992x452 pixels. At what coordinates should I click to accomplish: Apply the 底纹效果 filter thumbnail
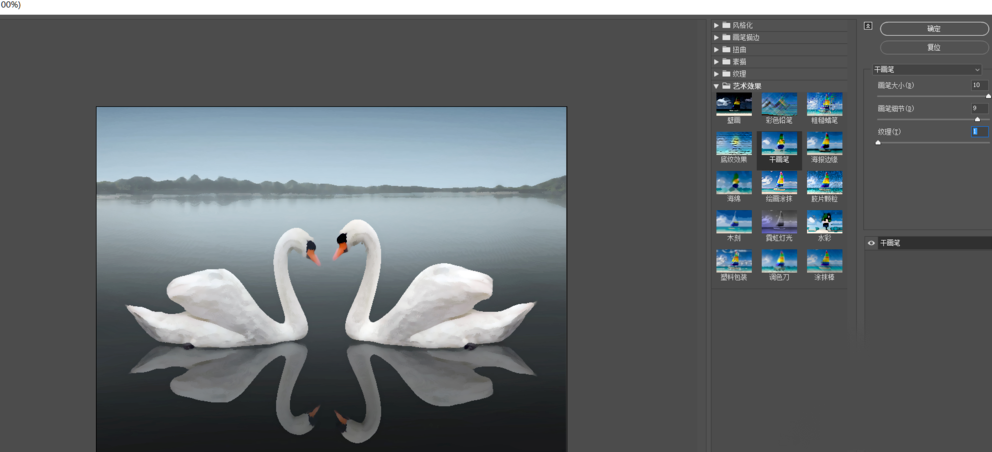733,143
